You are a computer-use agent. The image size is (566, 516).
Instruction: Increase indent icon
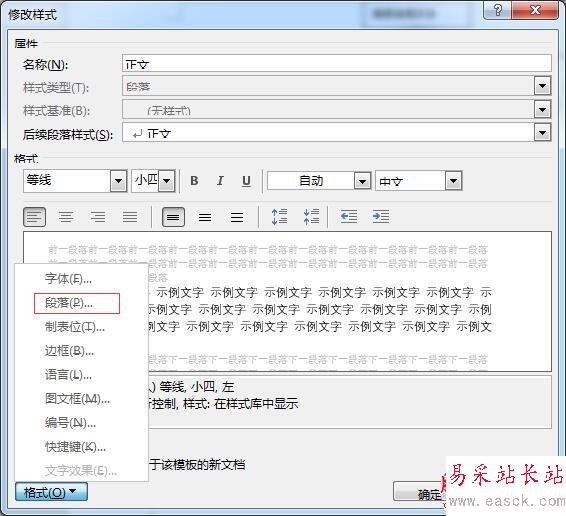pyautogui.click(x=380, y=217)
